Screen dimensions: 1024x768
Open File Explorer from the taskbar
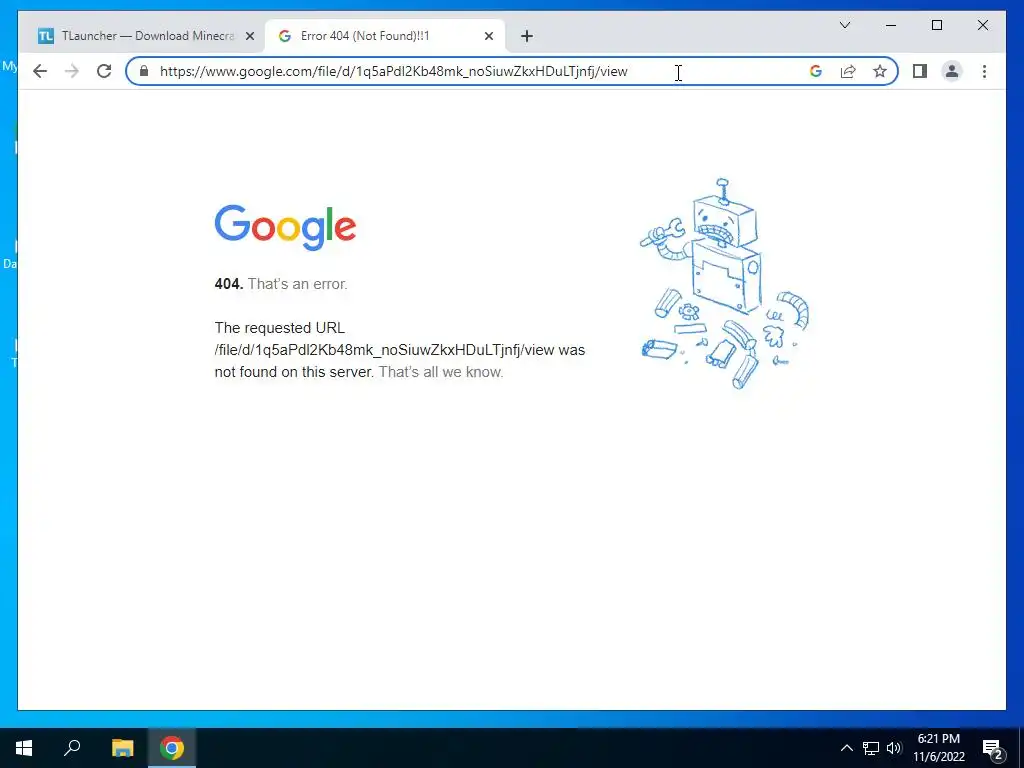coord(122,748)
